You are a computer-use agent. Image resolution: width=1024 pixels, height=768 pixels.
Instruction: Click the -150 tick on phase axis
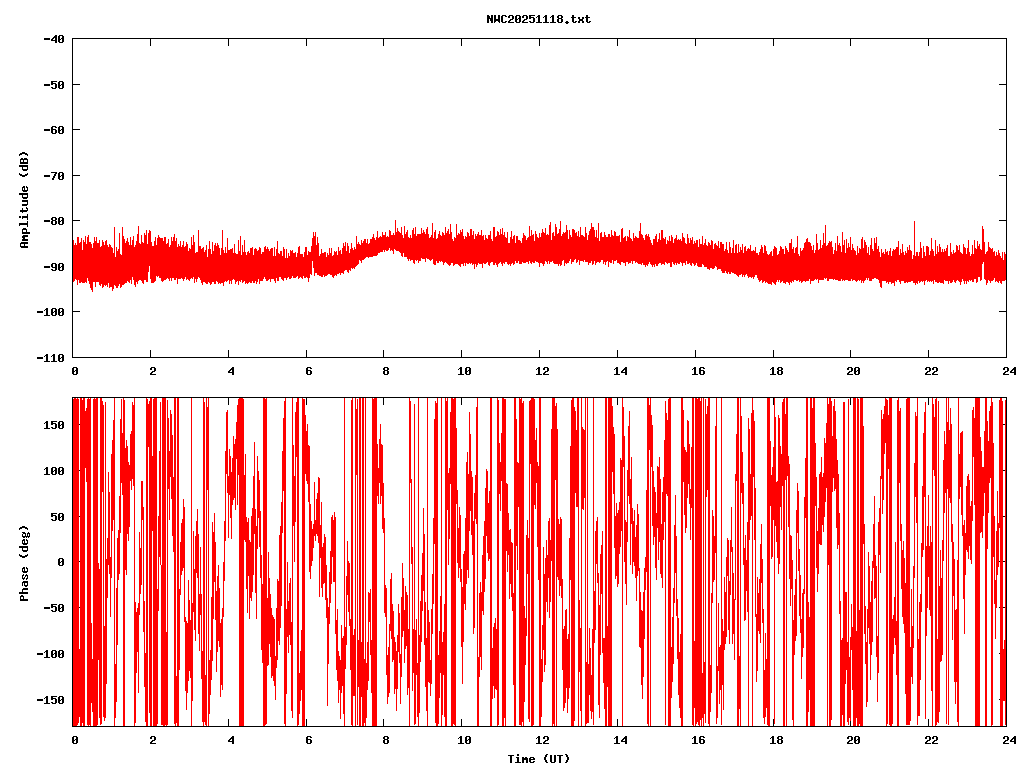click(50, 699)
